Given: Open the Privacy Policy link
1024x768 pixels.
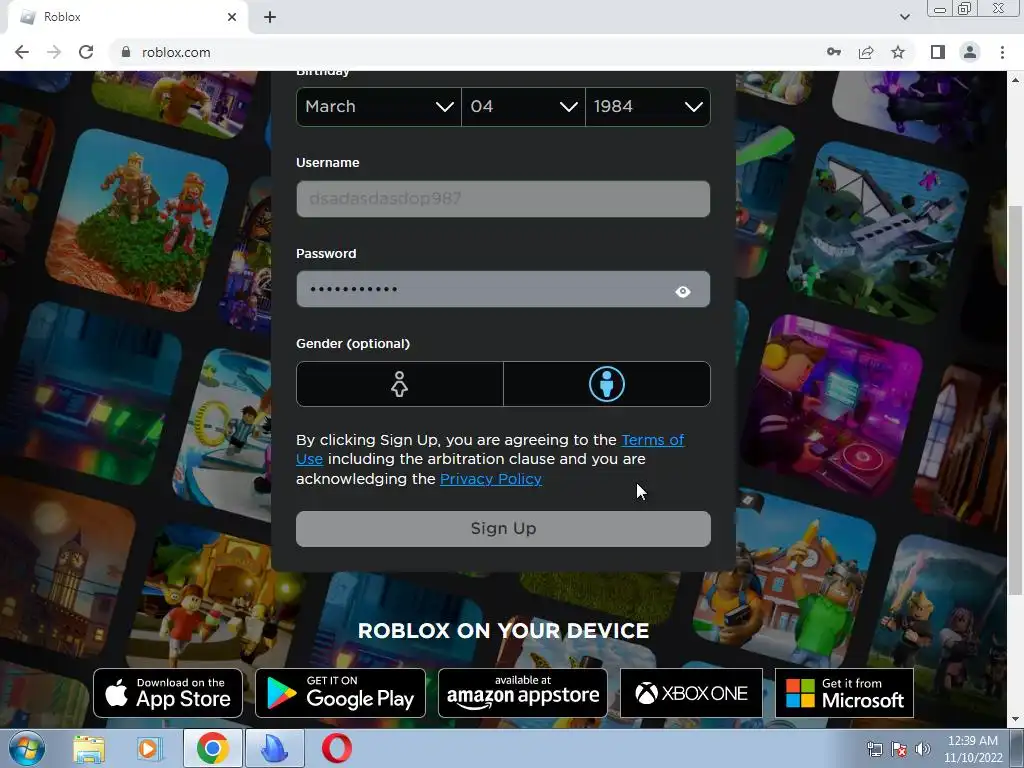Looking at the screenshot, I should pyautogui.click(x=490, y=479).
